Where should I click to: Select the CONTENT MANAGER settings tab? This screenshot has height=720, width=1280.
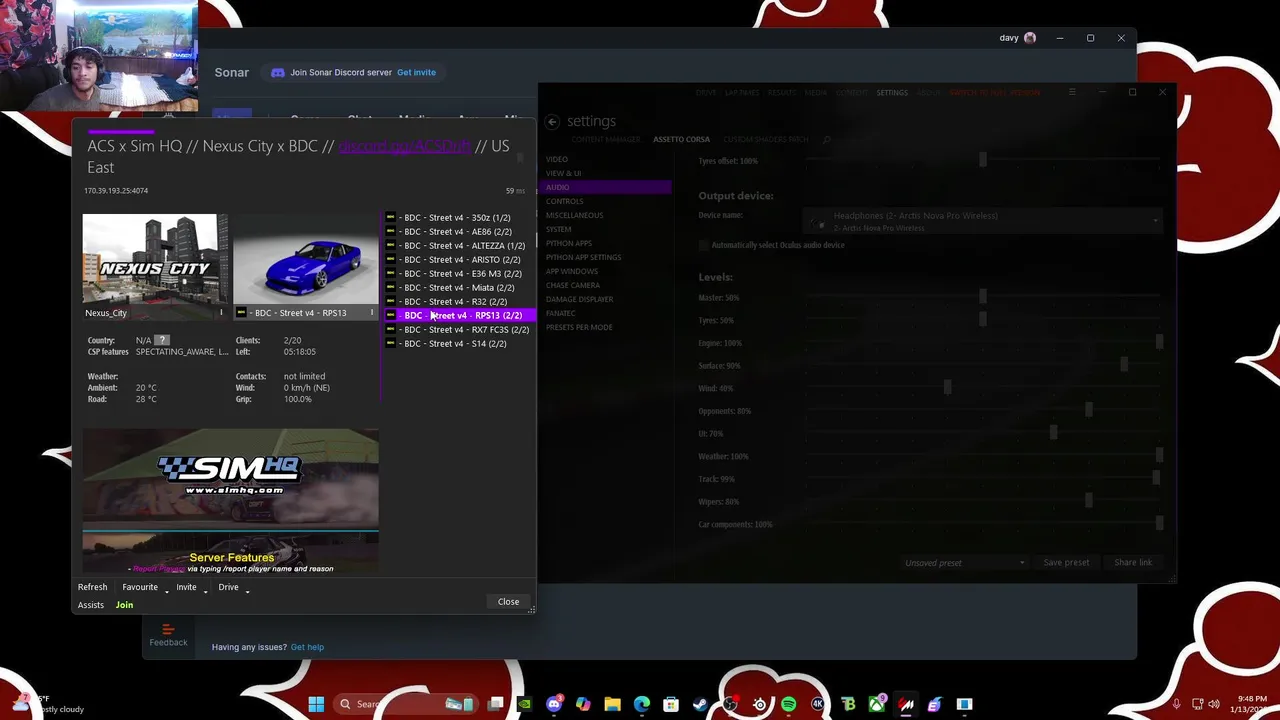click(x=606, y=140)
